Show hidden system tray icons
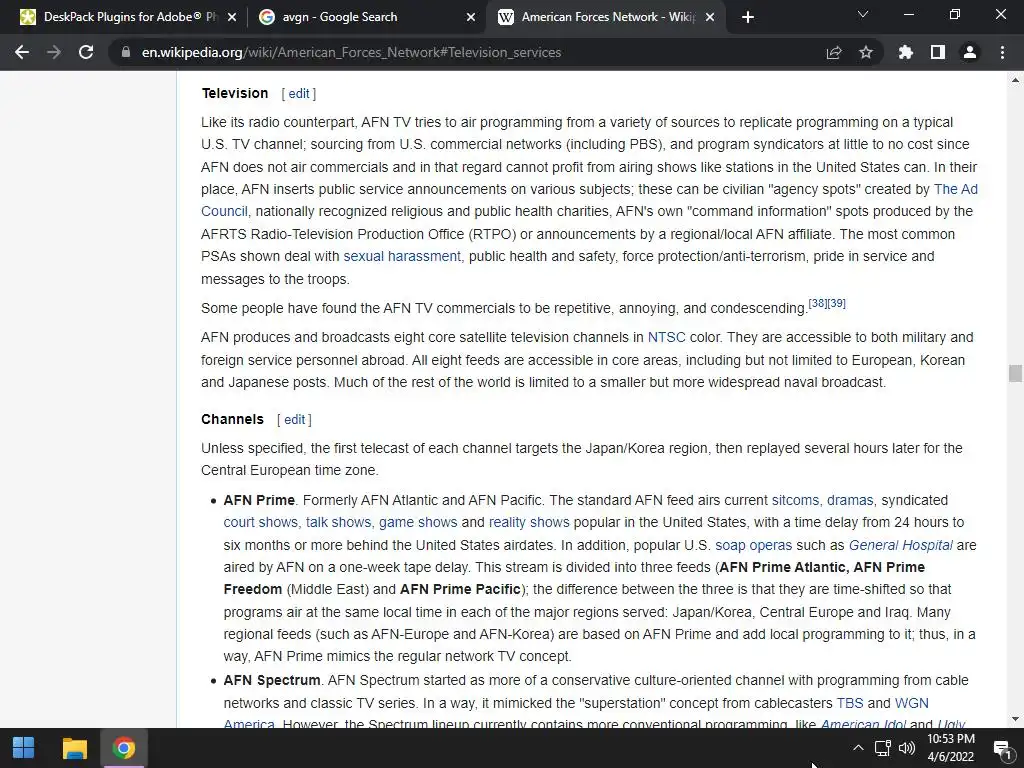Screen dimensions: 1024x768 [x=858, y=748]
